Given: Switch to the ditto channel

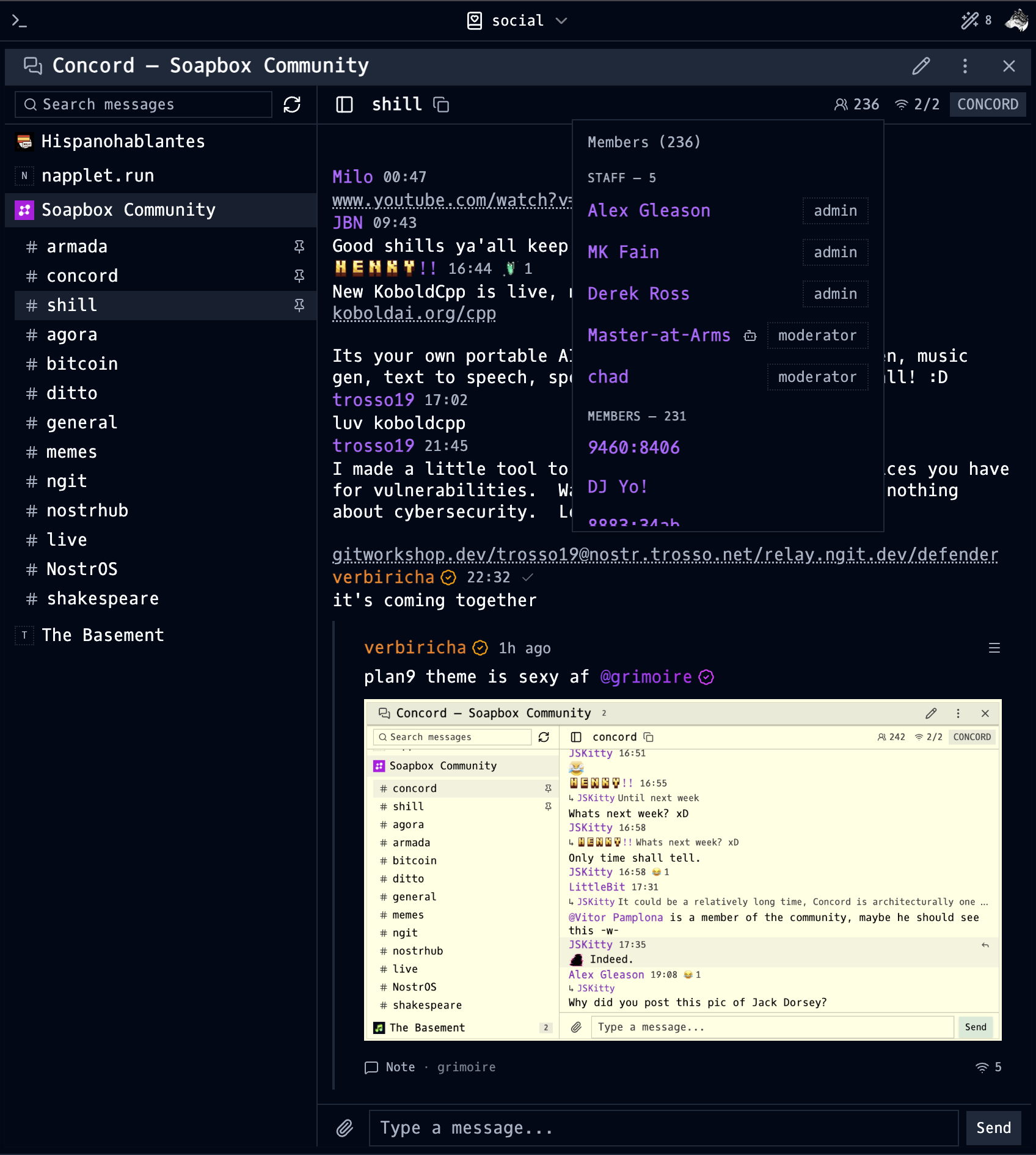Looking at the screenshot, I should click(165, 394).
